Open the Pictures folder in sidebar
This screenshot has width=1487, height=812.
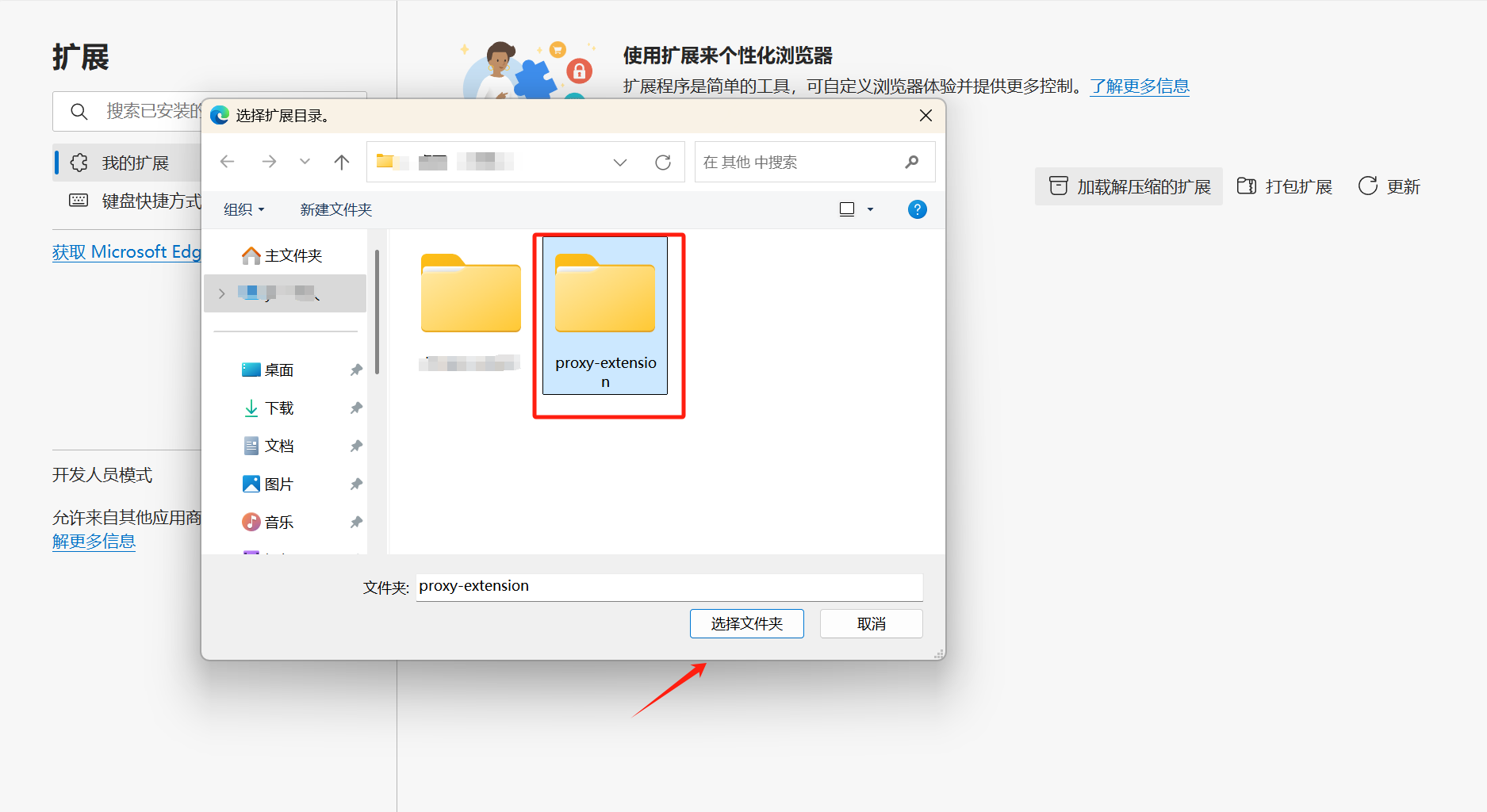click(278, 485)
